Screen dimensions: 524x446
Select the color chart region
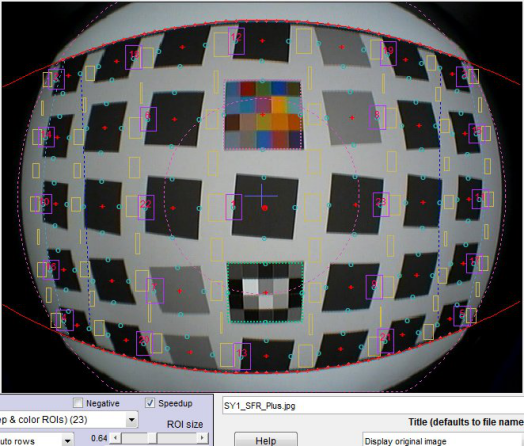(263, 115)
